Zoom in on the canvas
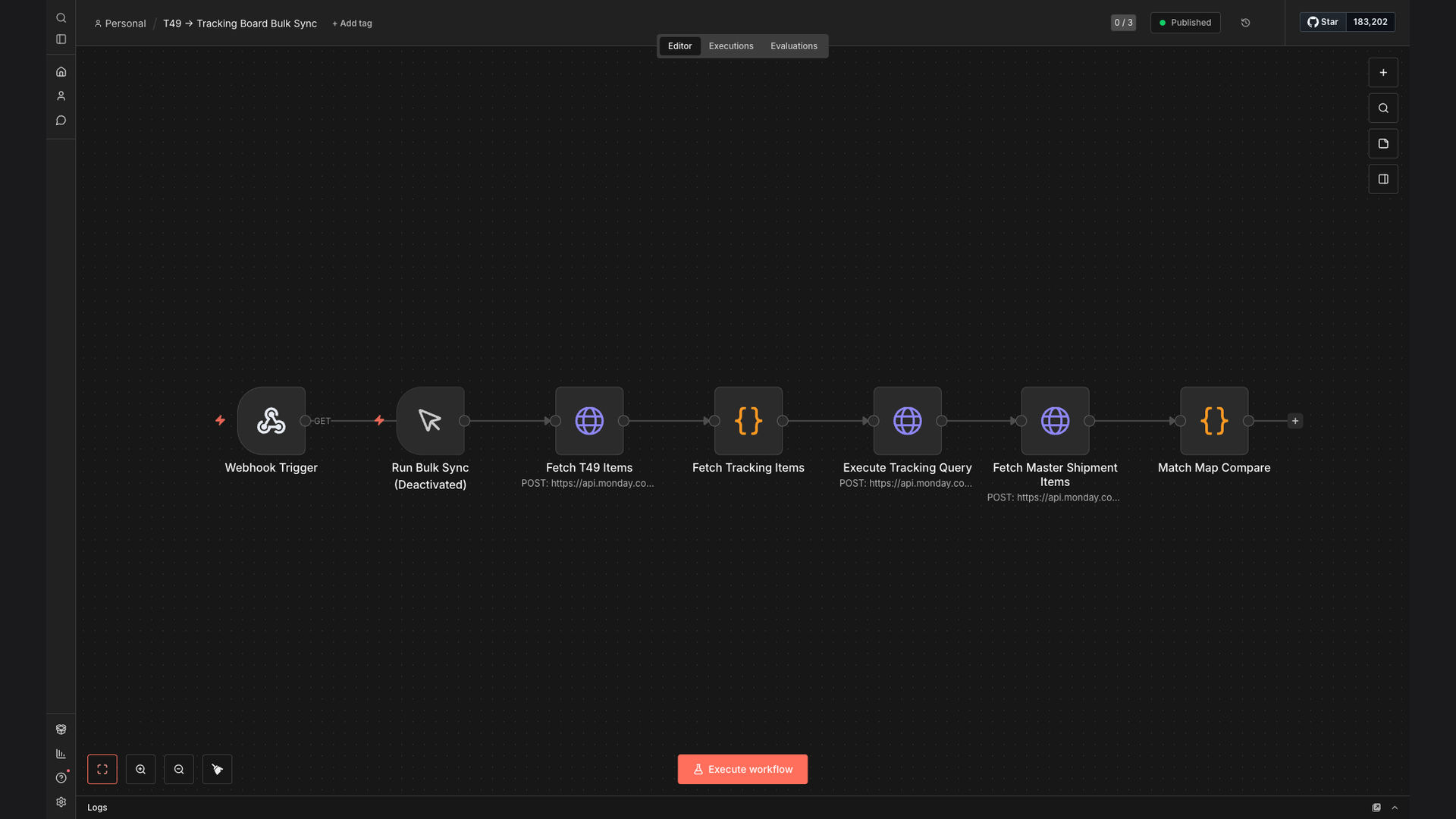This screenshot has height=819, width=1456. [x=140, y=770]
